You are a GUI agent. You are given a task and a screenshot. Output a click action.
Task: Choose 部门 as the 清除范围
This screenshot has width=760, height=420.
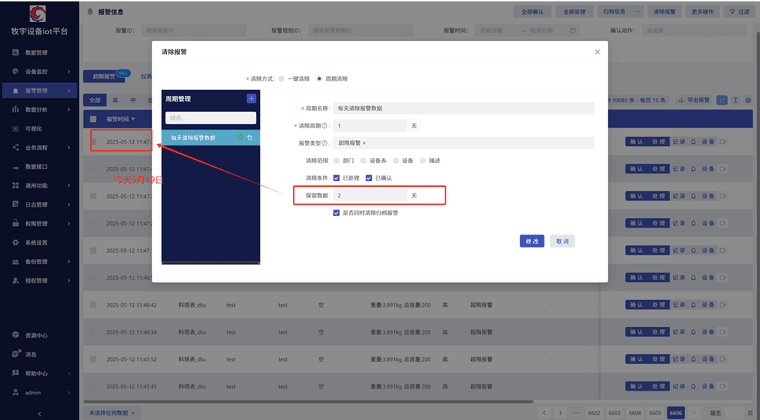pyautogui.click(x=336, y=161)
